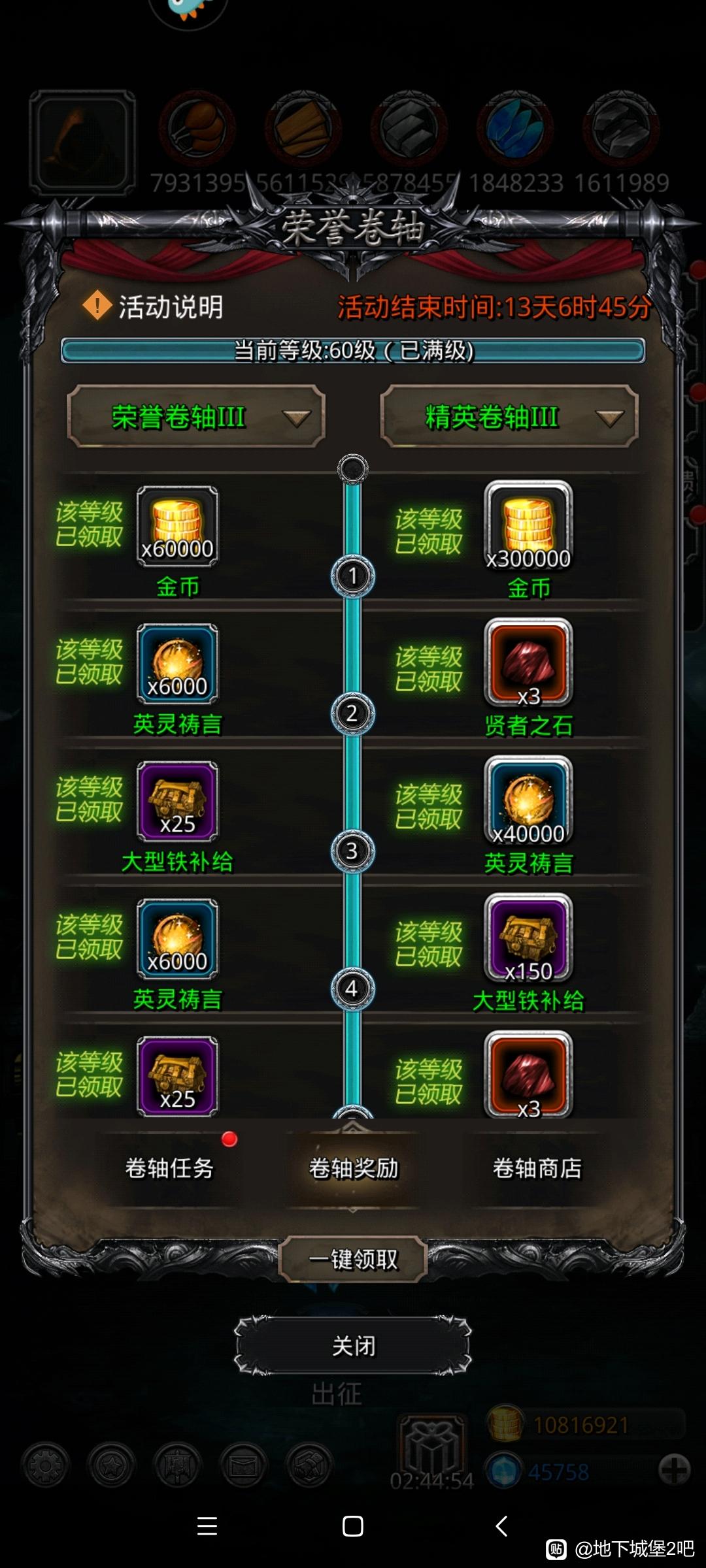Tap the x60000 gold coin reward icon

point(177,526)
